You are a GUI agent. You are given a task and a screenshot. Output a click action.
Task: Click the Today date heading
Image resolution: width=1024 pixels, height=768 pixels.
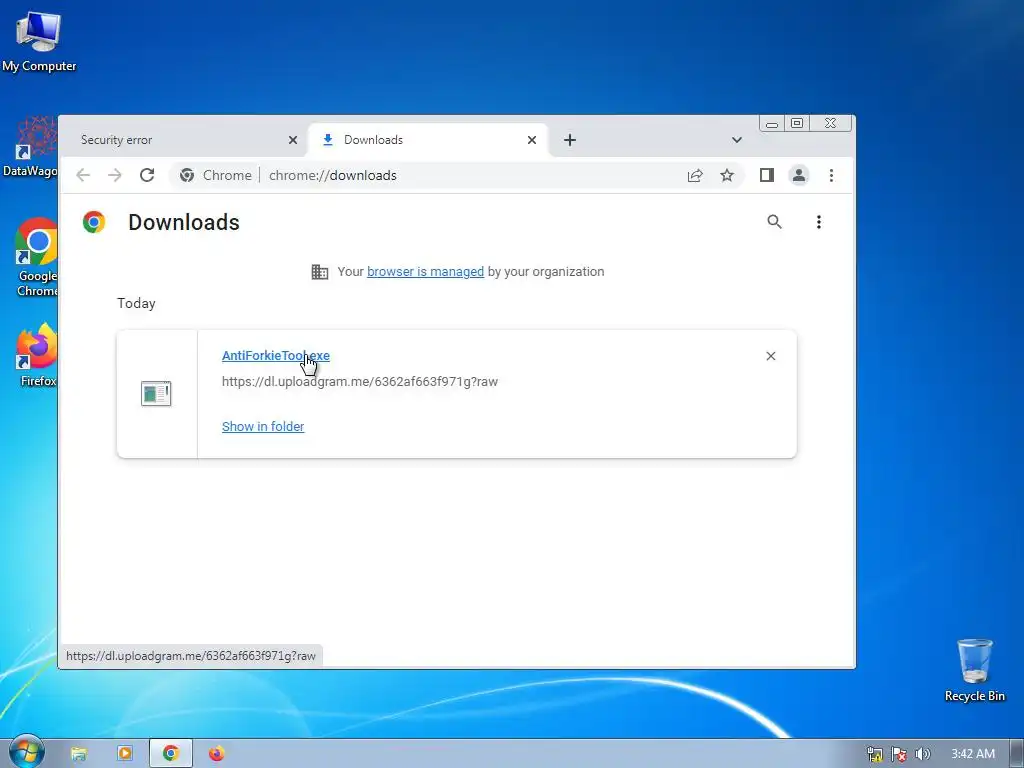(136, 303)
